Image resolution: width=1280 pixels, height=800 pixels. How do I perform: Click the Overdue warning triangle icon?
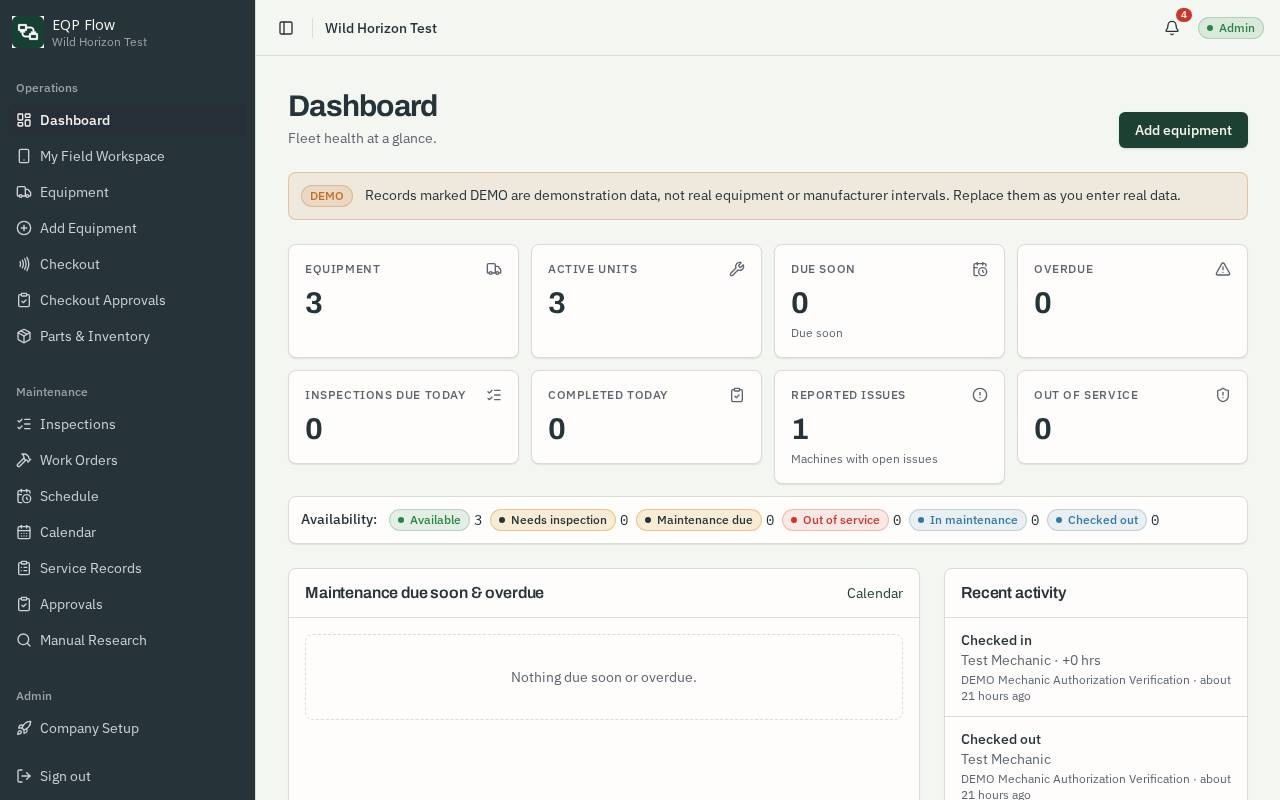coord(1223,269)
